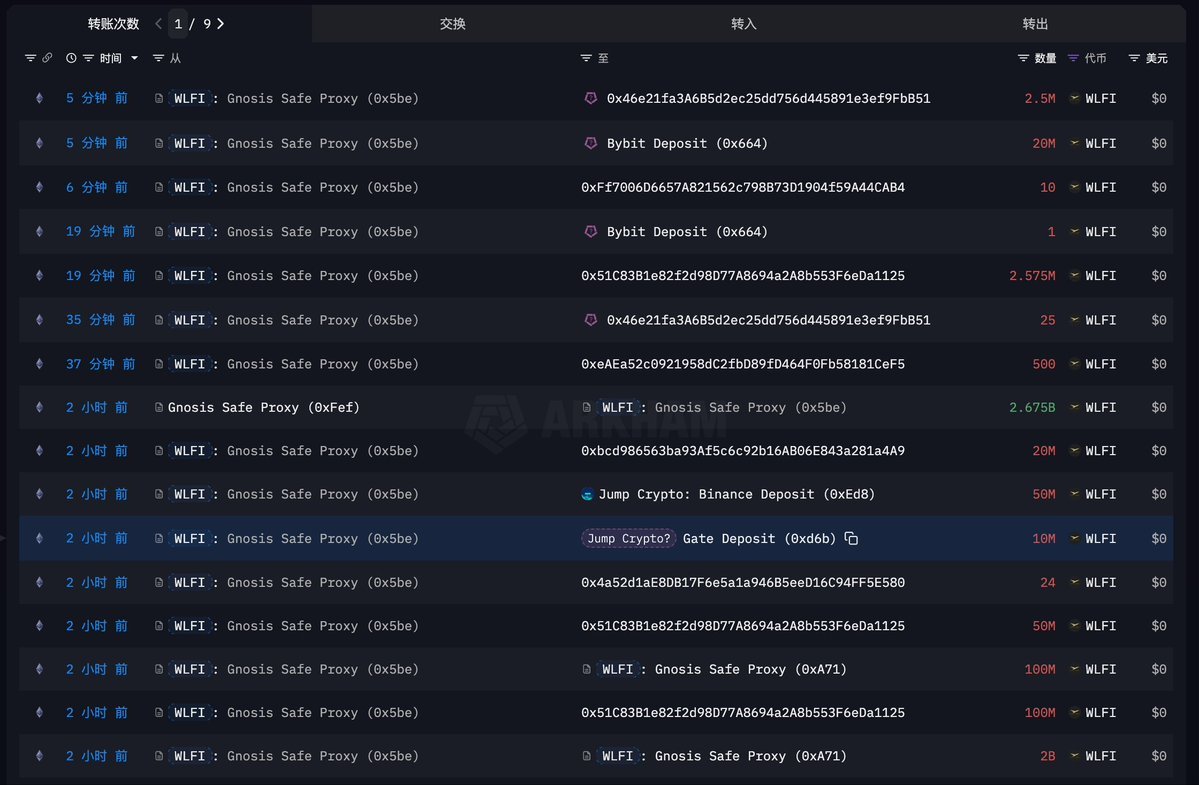The image size is (1199, 785).
Task: Open Jump Crypto: Binance Deposit (0xEd8)
Action: 736,495
